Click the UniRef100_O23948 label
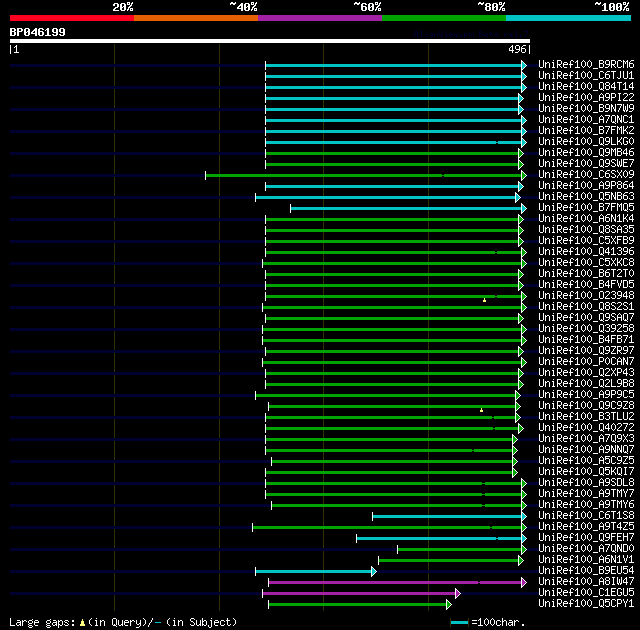The image size is (640, 630). pyautogui.click(x=586, y=295)
